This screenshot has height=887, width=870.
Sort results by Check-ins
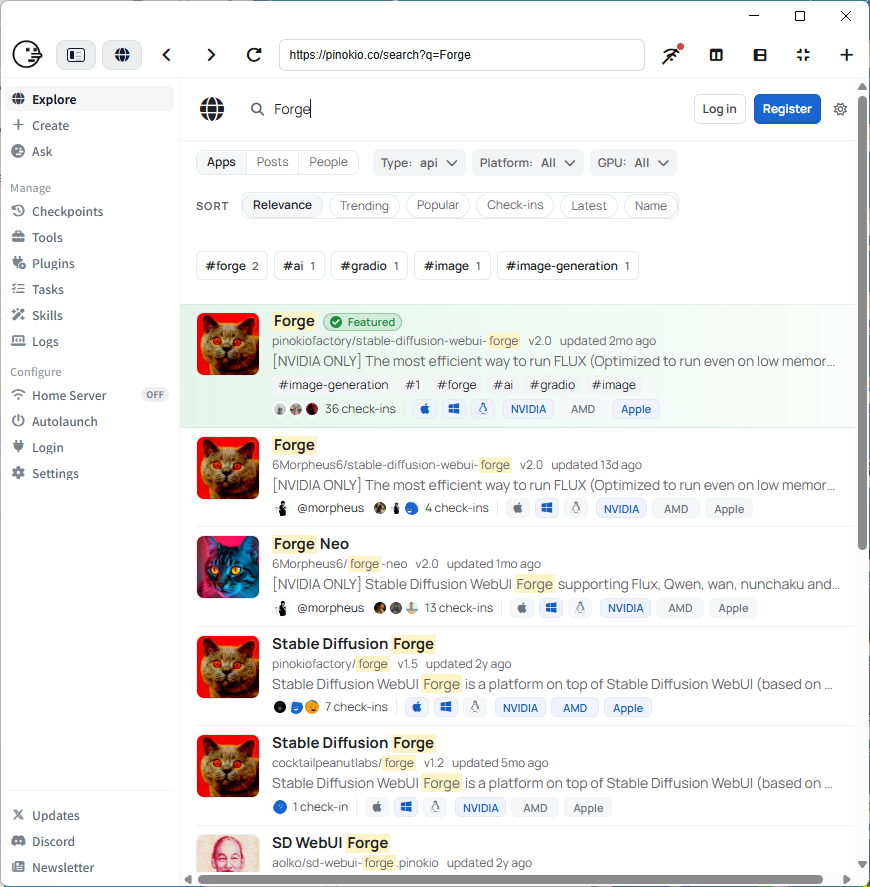pos(515,205)
